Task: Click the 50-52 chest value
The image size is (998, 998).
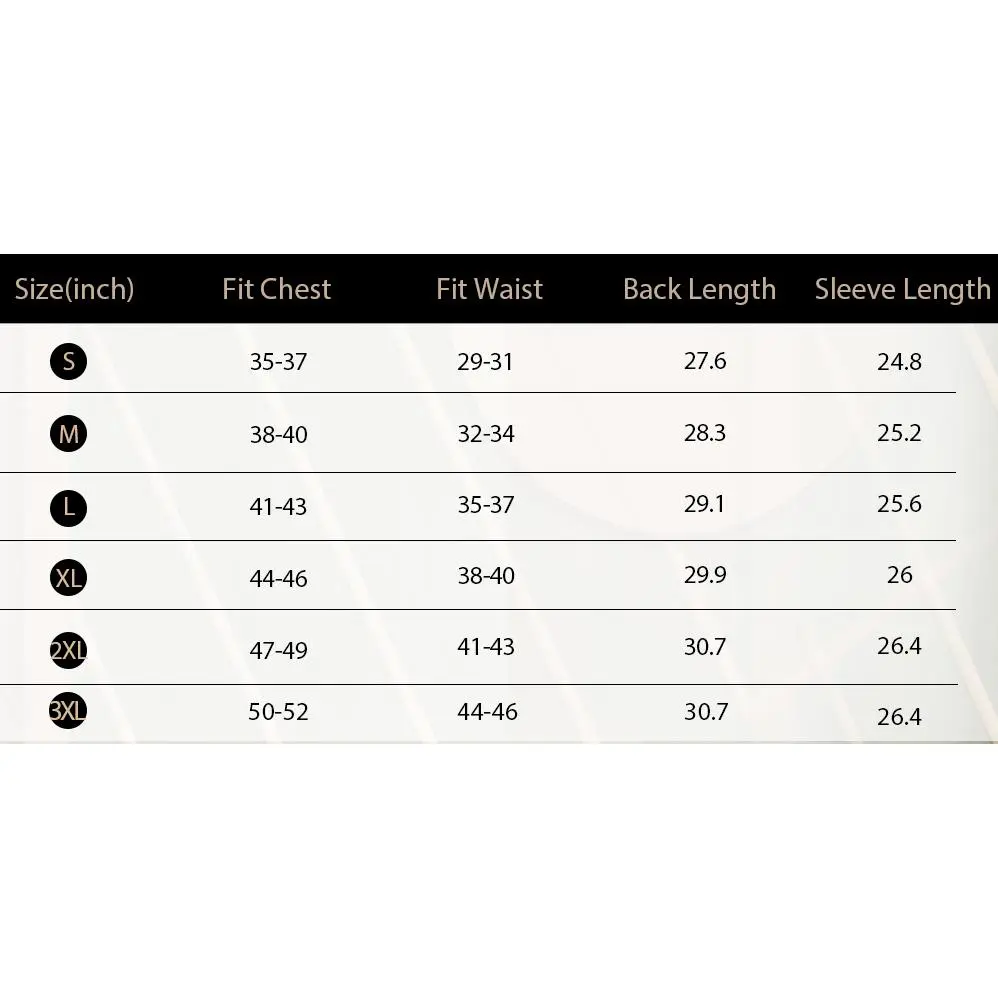Action: pos(279,712)
